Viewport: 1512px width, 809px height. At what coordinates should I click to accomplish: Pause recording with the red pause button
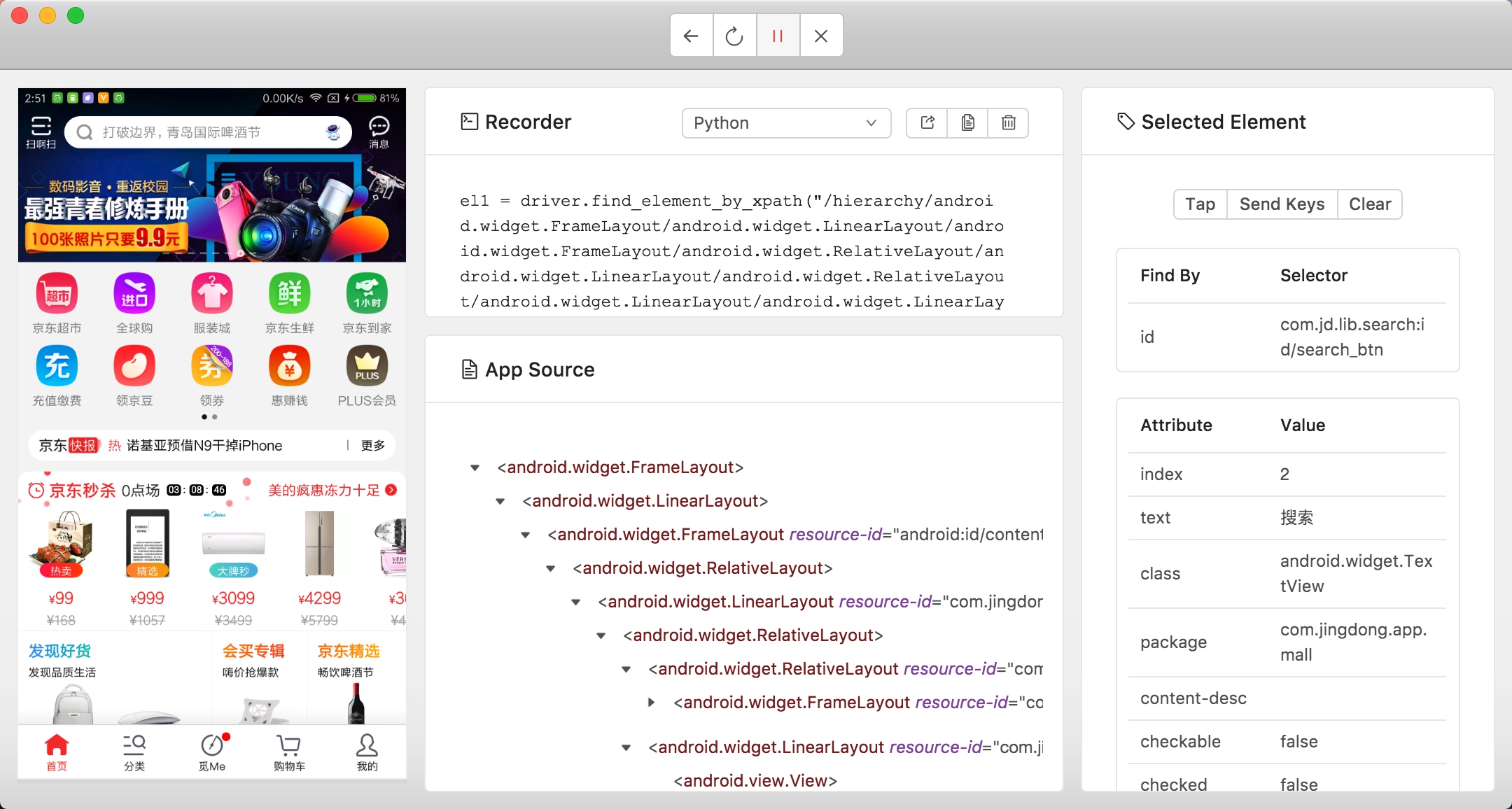pos(778,36)
